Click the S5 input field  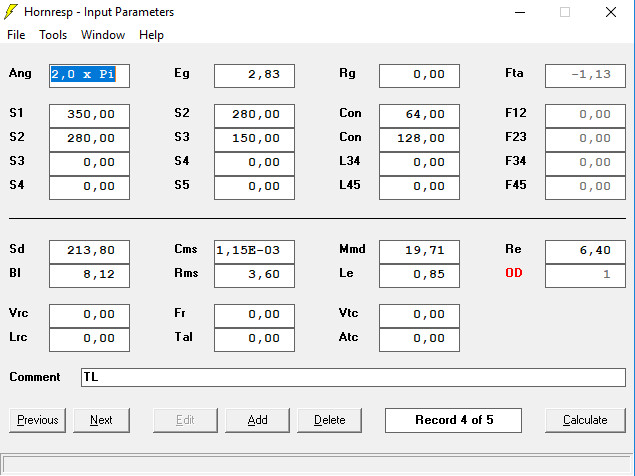coord(254,188)
